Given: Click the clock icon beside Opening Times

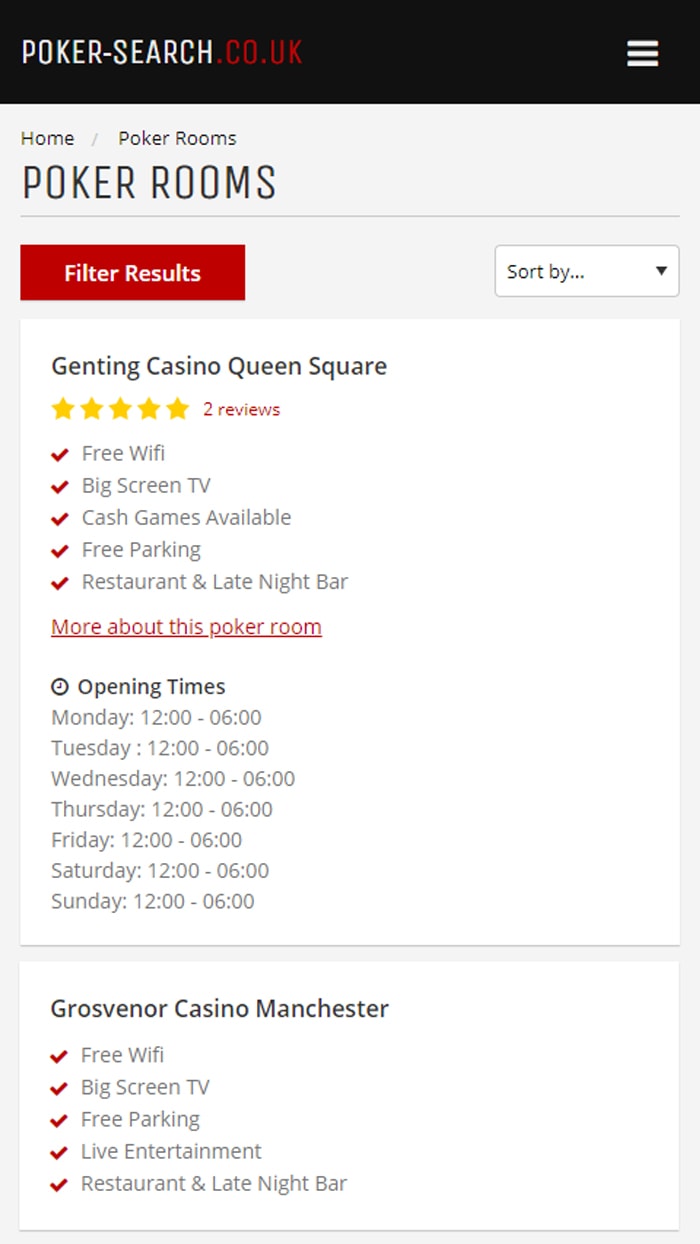Looking at the screenshot, I should click(60, 687).
